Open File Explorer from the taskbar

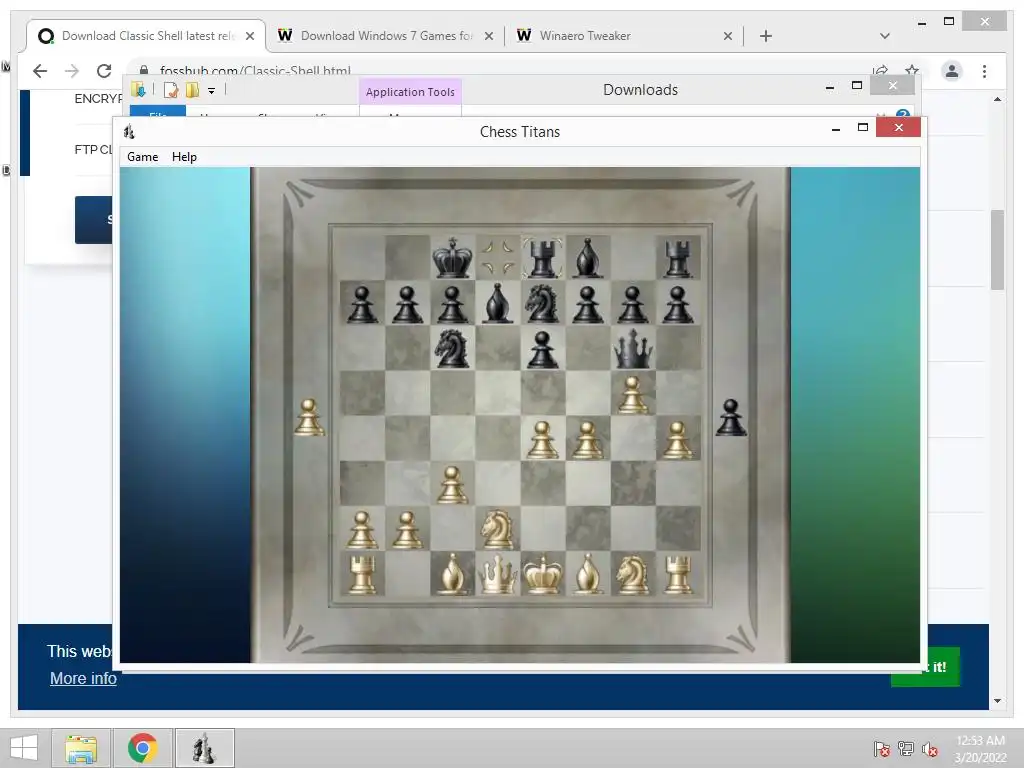point(81,748)
